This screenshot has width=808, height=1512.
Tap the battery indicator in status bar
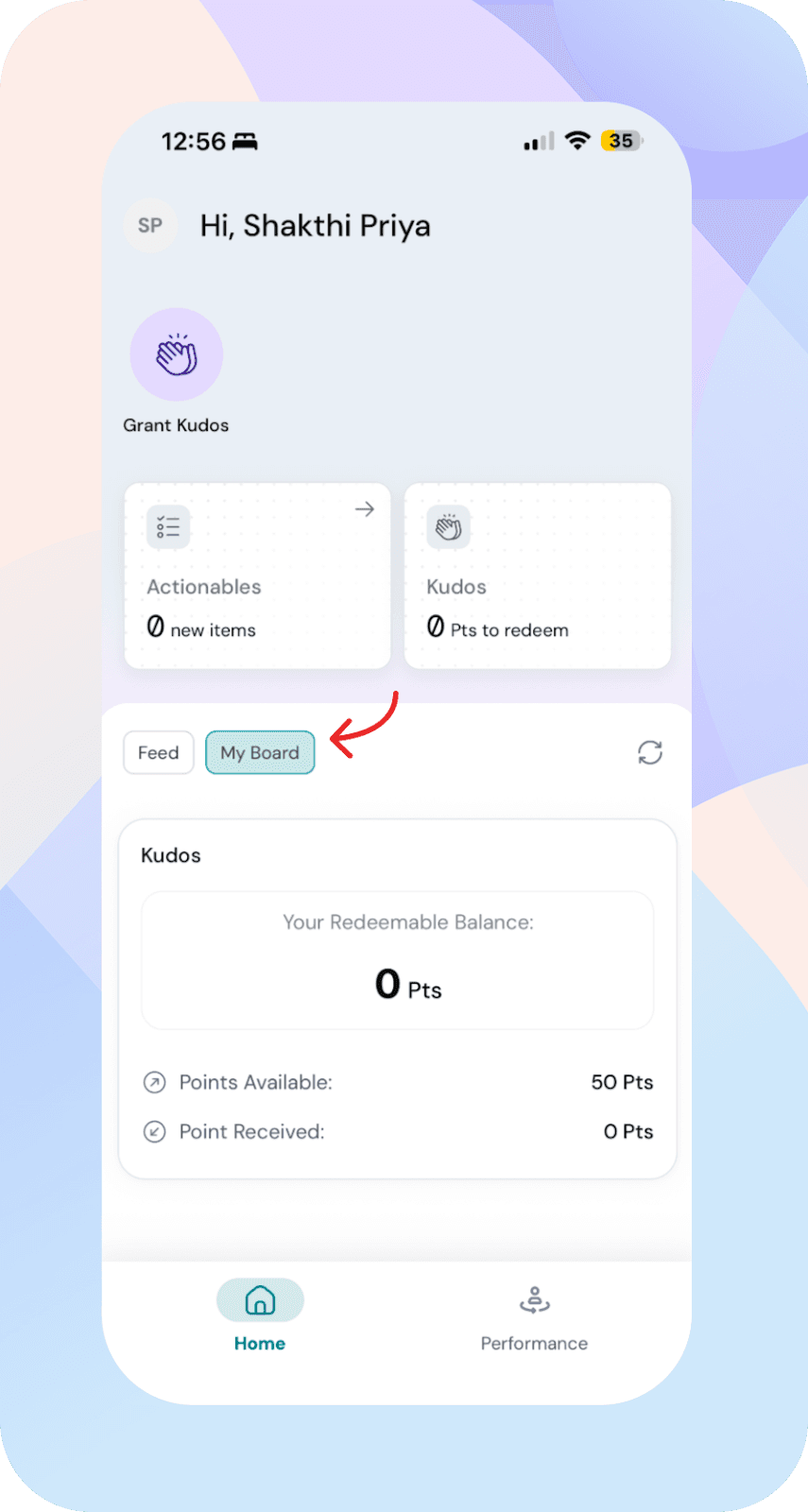(621, 141)
